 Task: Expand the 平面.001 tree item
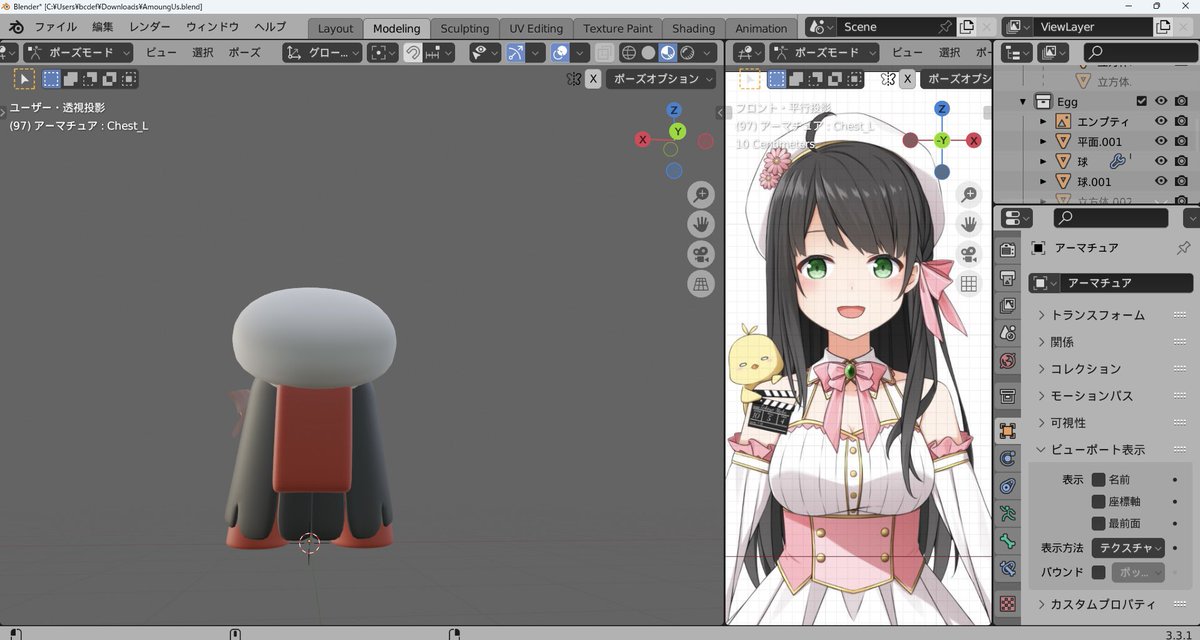click(x=1043, y=141)
